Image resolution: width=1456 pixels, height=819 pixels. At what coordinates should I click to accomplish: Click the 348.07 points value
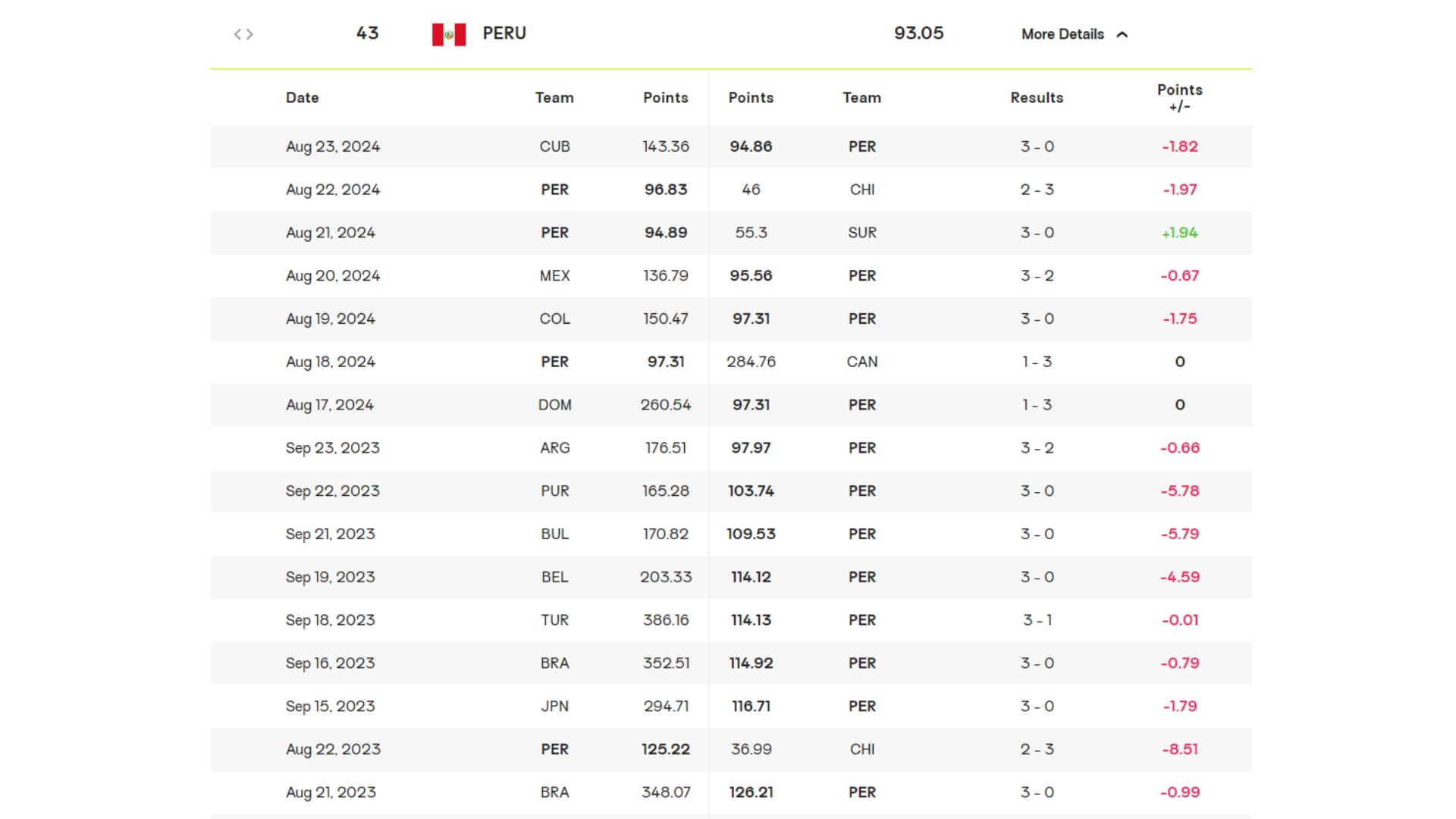click(666, 793)
